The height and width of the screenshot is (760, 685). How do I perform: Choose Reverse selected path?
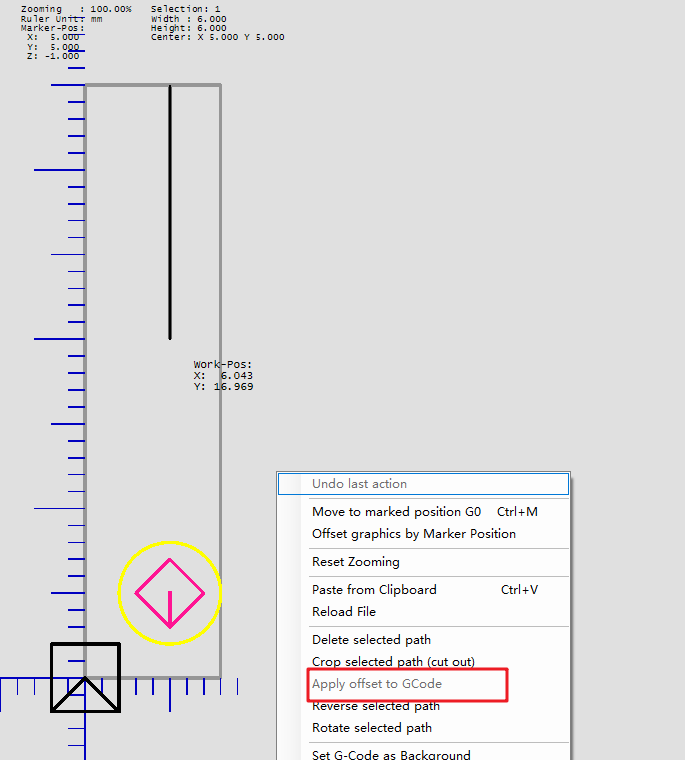point(375,706)
